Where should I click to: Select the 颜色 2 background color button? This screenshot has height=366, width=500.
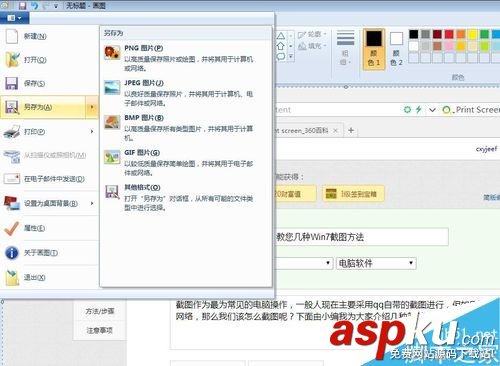point(396,49)
